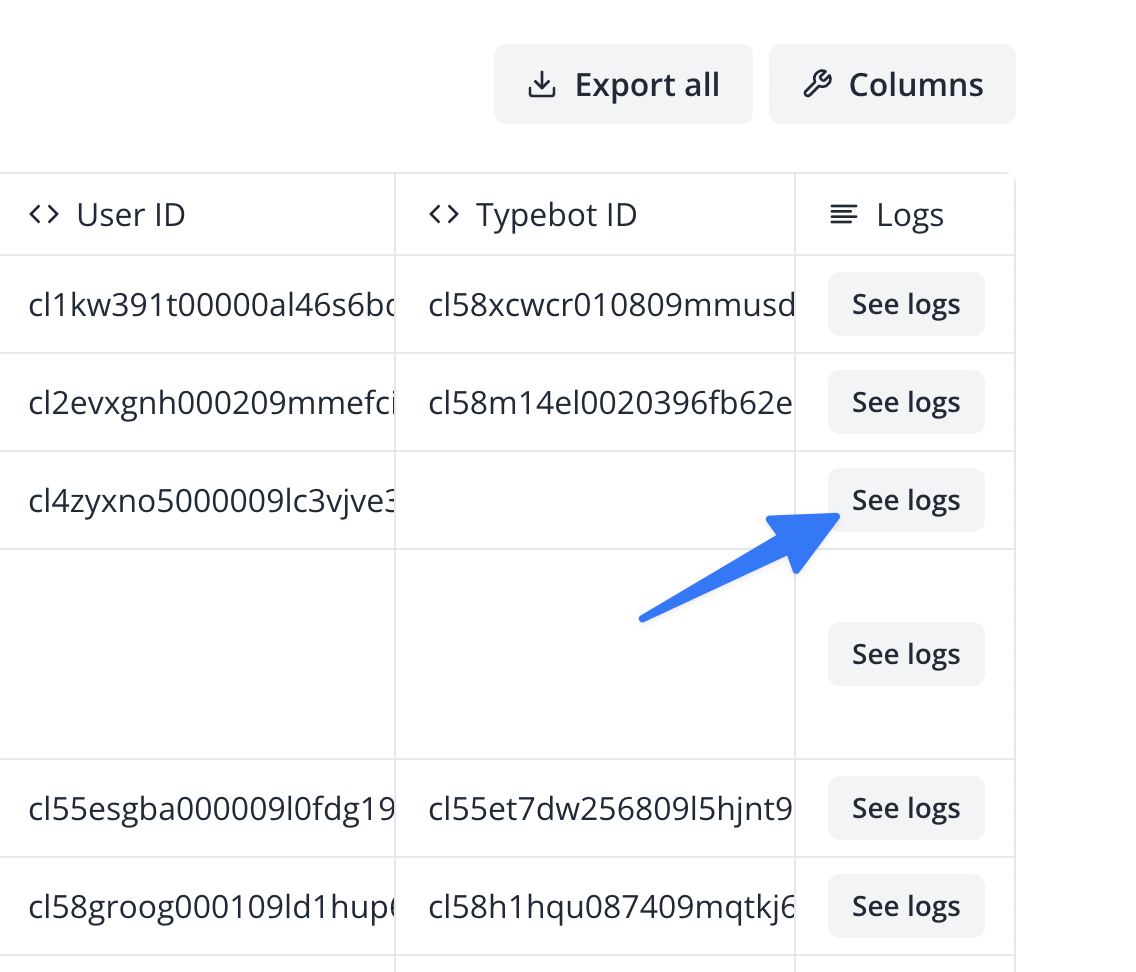The height and width of the screenshot is (972, 1136).
Task: Click See logs in the empty row
Action: coord(905,654)
